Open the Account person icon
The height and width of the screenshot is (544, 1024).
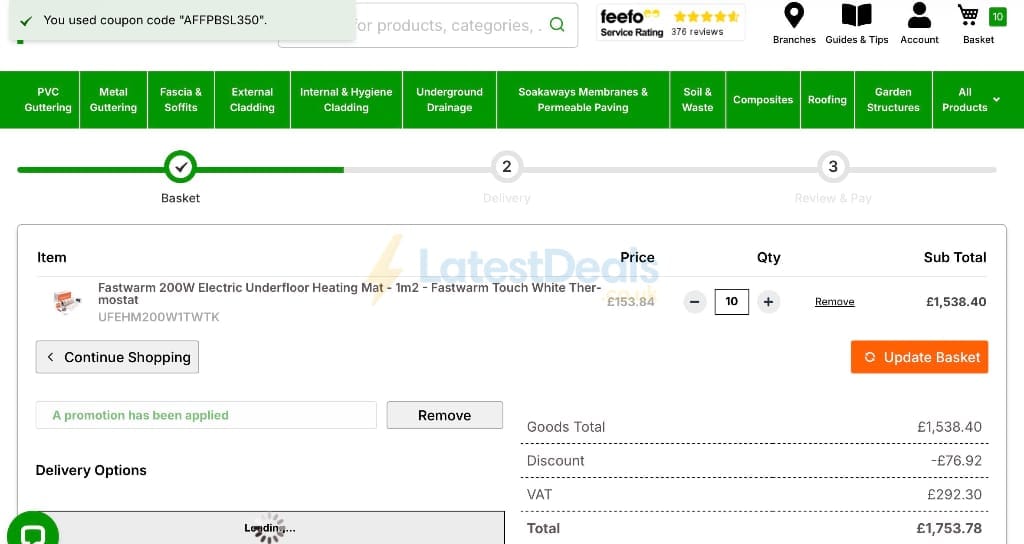point(919,16)
